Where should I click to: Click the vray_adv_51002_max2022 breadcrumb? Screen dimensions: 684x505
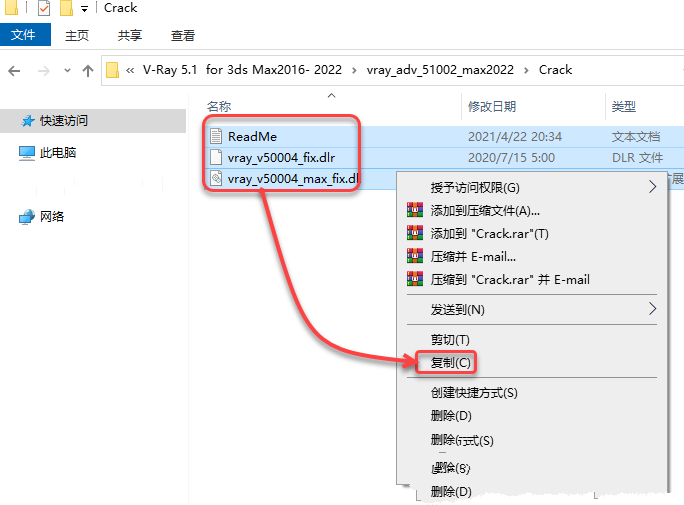coord(440,70)
